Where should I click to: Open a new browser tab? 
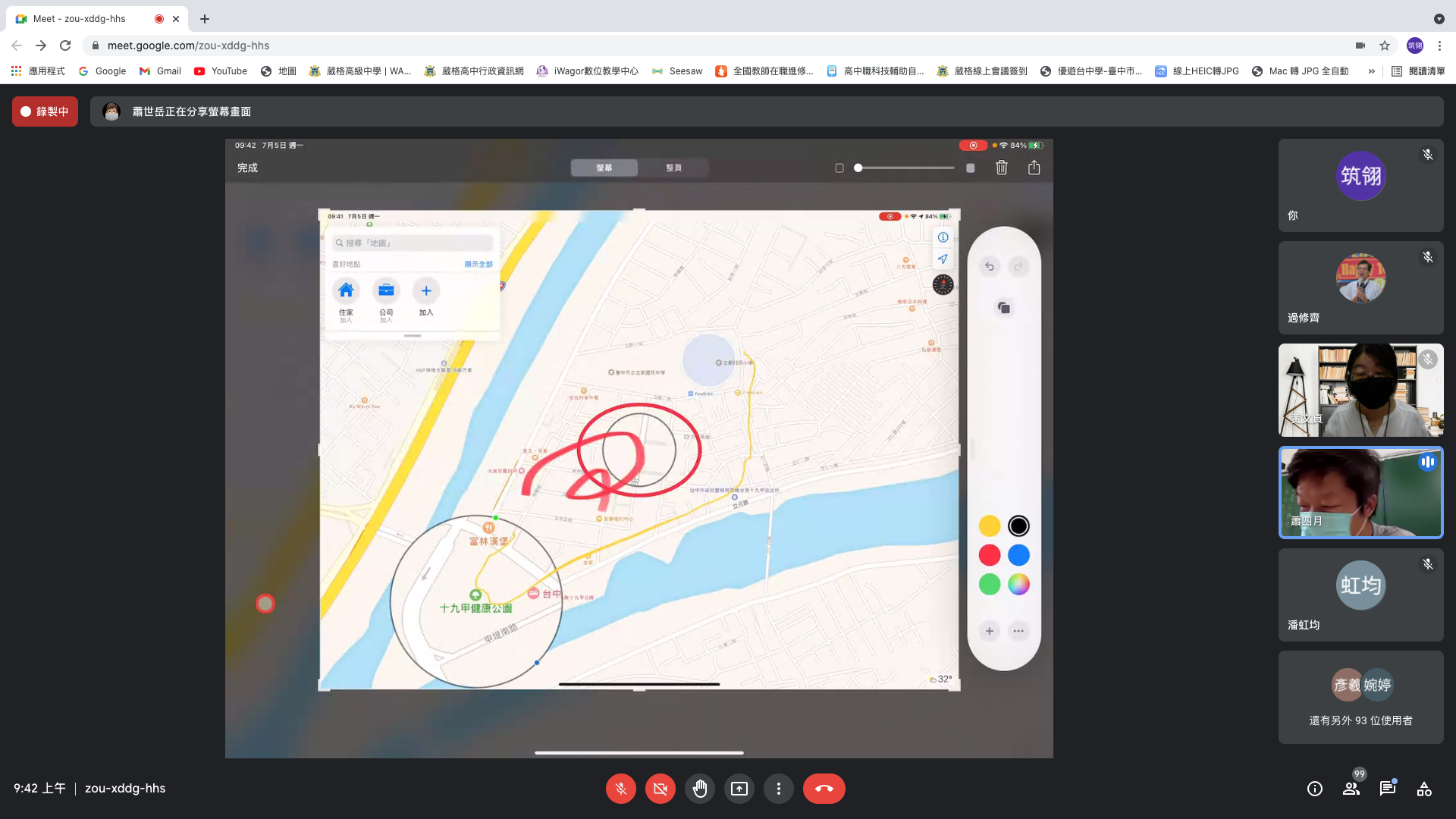[x=205, y=19]
